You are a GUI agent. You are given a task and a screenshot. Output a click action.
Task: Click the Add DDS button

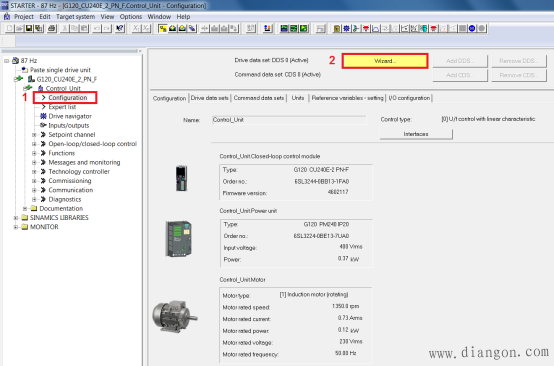click(460, 61)
